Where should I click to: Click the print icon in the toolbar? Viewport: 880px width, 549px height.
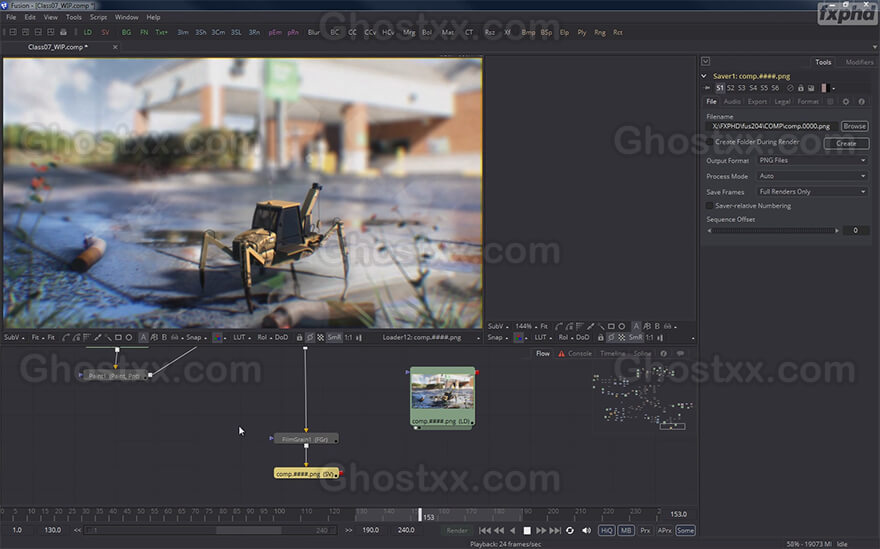(x=63, y=33)
